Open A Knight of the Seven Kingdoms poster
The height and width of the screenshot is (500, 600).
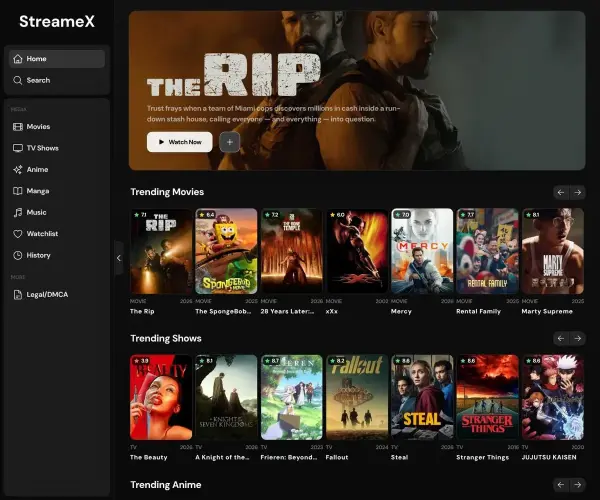pyautogui.click(x=226, y=397)
